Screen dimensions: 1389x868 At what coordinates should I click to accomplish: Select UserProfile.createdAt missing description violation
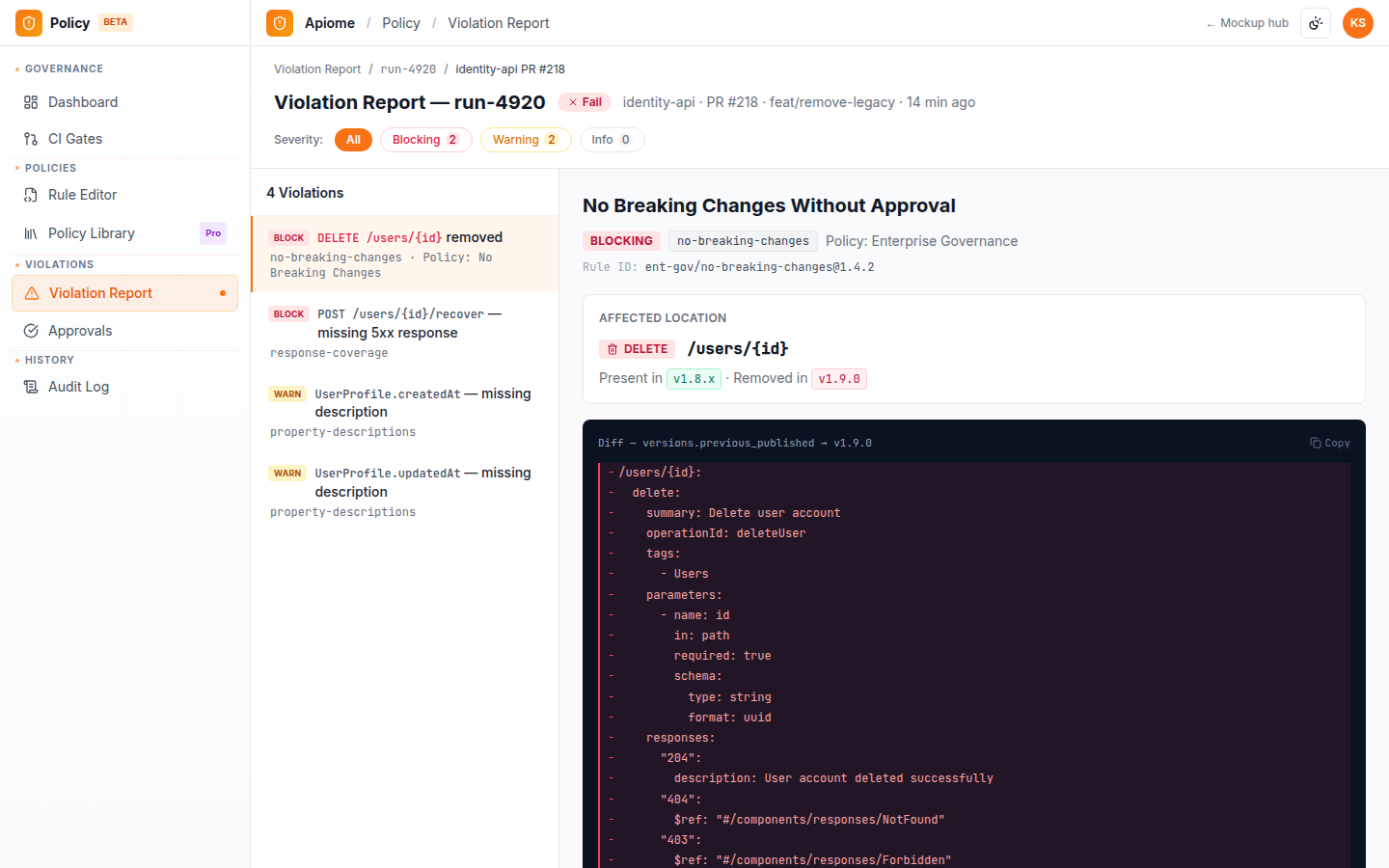pyautogui.click(x=405, y=412)
